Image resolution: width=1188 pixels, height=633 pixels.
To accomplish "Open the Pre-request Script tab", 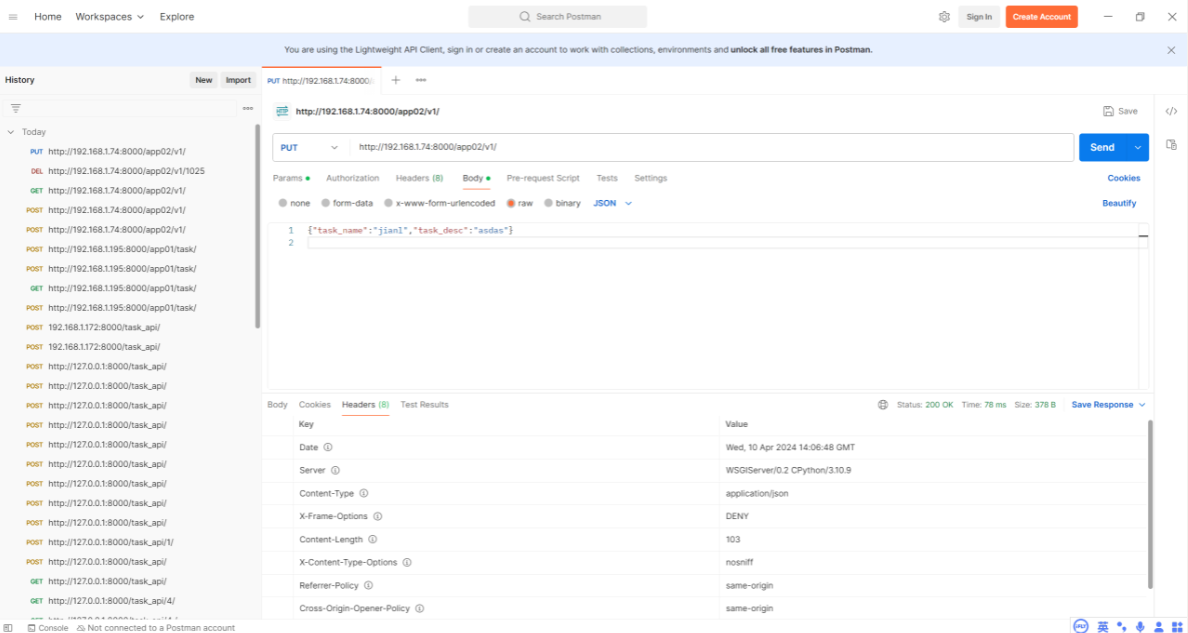I will 542,178.
